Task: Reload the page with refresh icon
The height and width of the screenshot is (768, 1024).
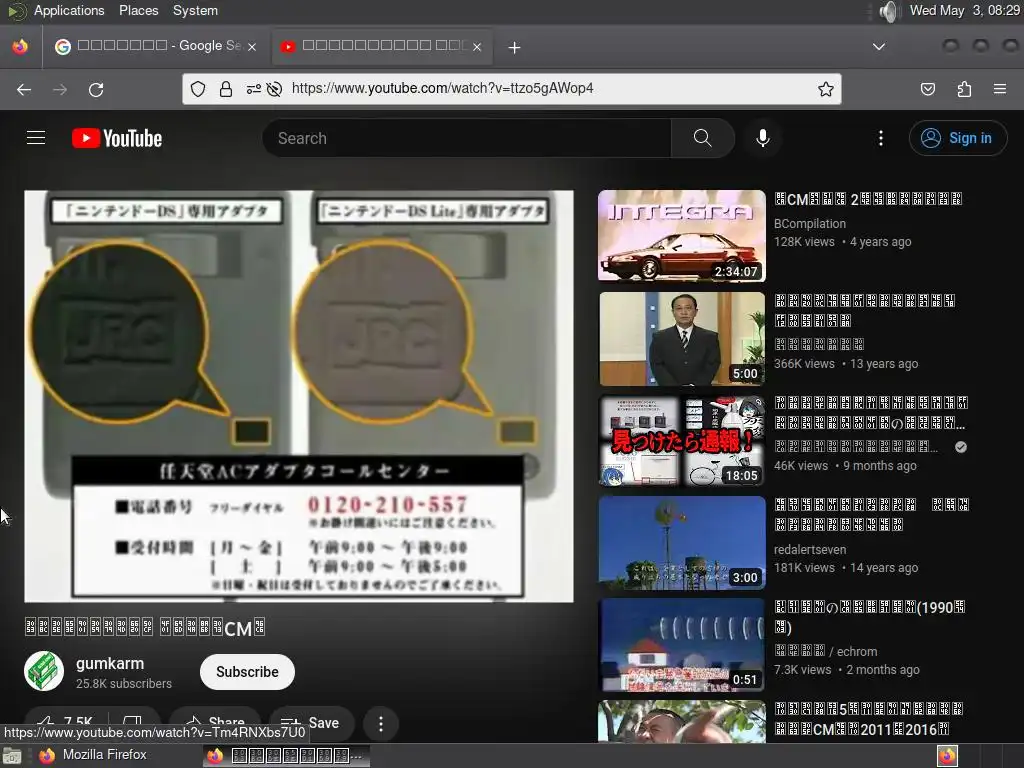Action: click(96, 89)
